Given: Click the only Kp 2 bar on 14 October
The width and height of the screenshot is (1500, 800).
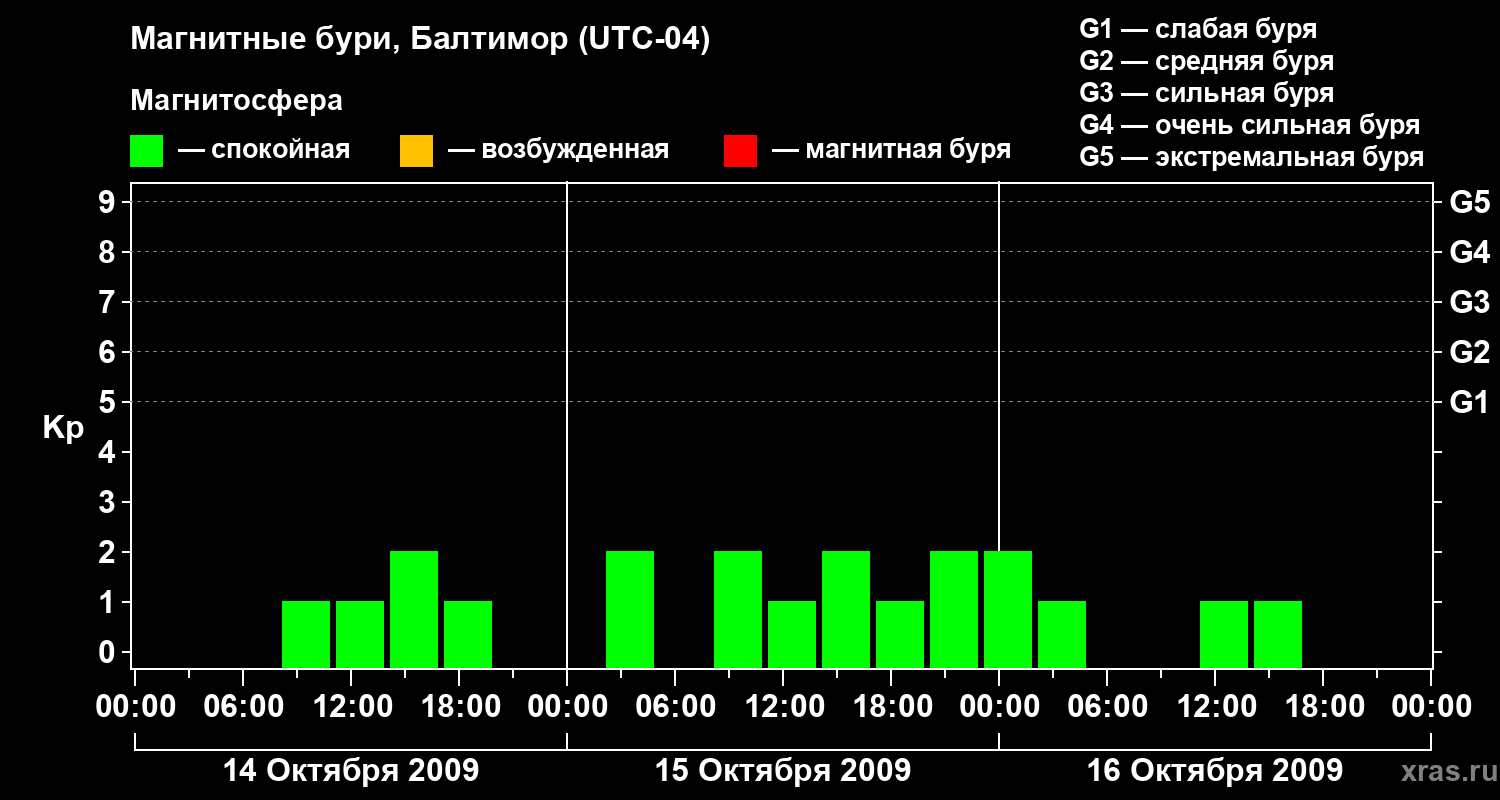Looking at the screenshot, I should coord(414,609).
